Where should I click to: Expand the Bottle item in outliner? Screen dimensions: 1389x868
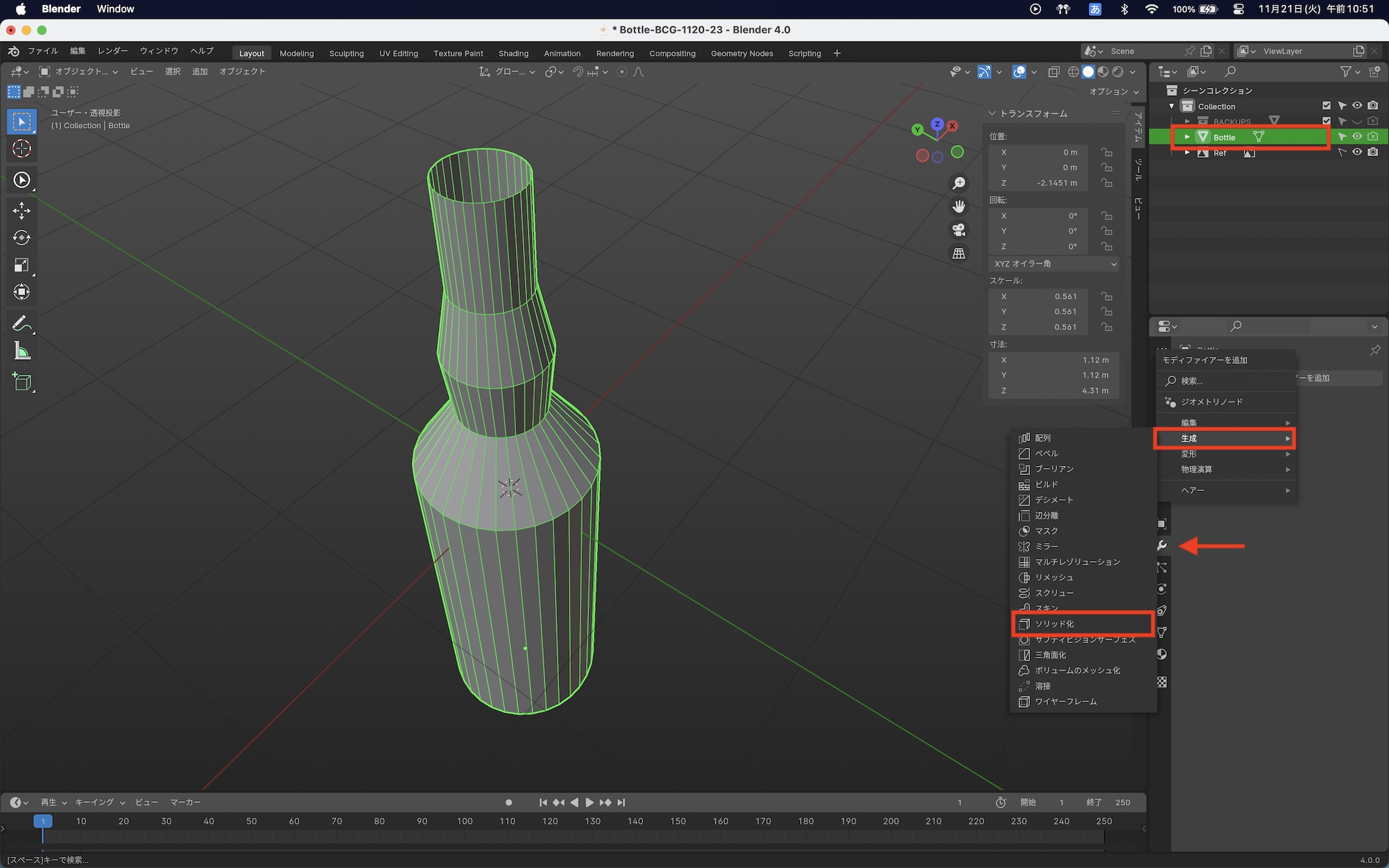pos(1187,137)
